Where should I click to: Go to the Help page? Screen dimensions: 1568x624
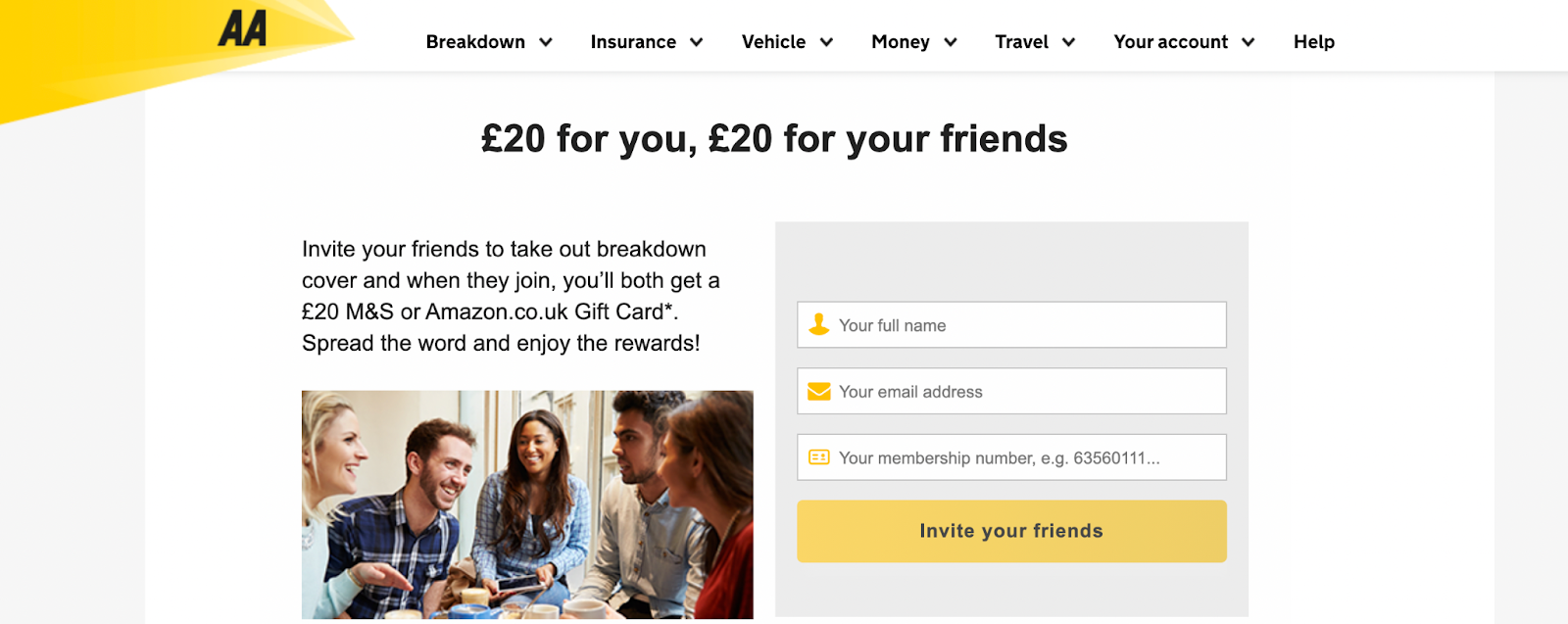click(1314, 42)
